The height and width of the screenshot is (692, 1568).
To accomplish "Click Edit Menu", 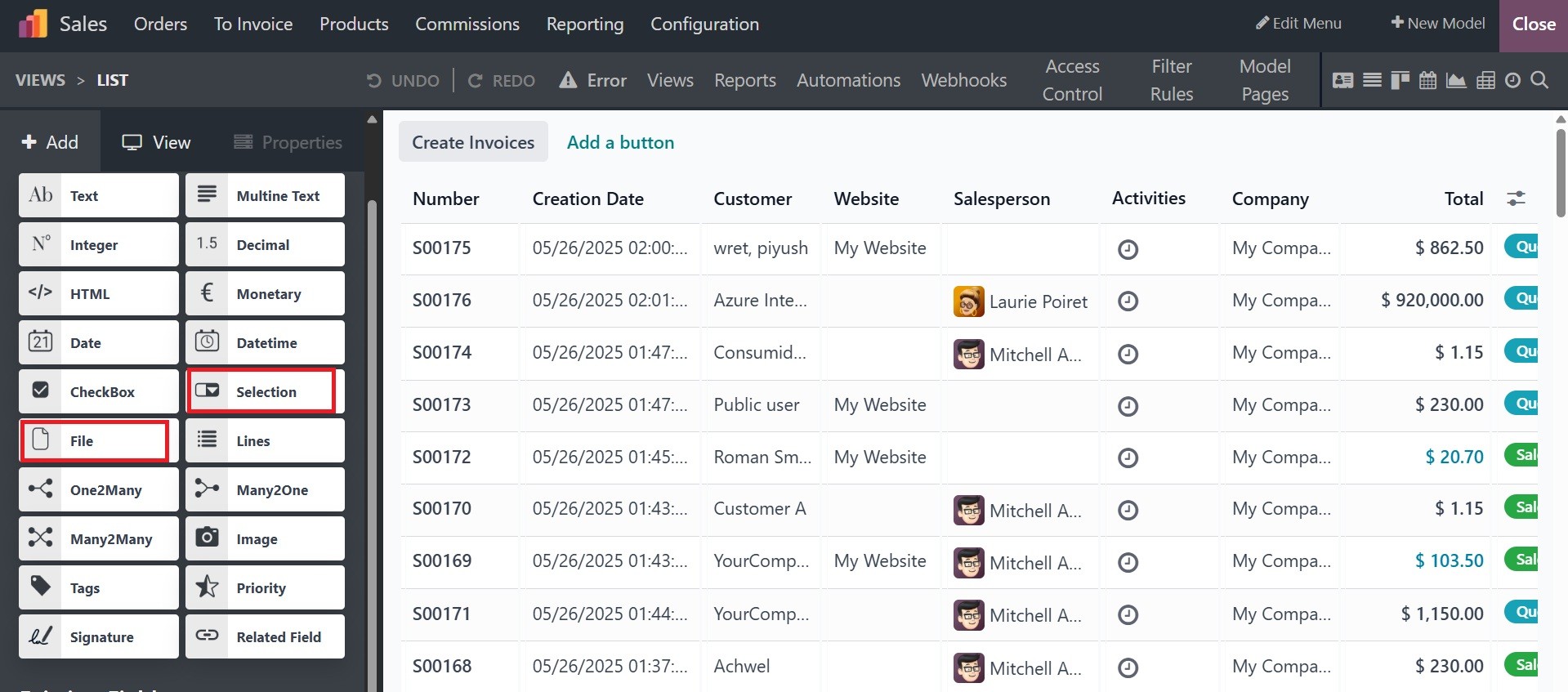I will [x=1298, y=23].
